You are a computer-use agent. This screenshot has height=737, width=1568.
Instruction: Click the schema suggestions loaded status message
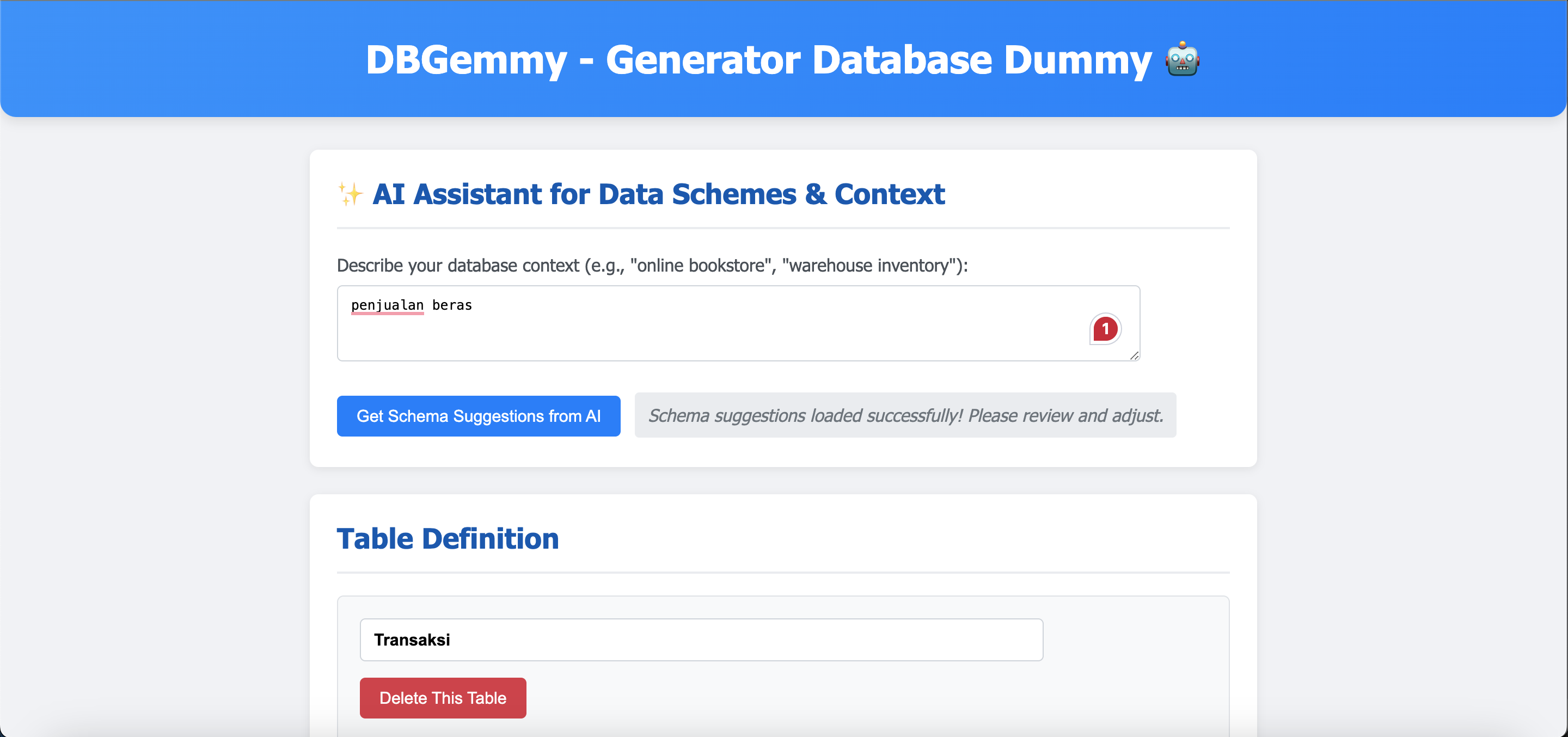pyautogui.click(x=905, y=416)
